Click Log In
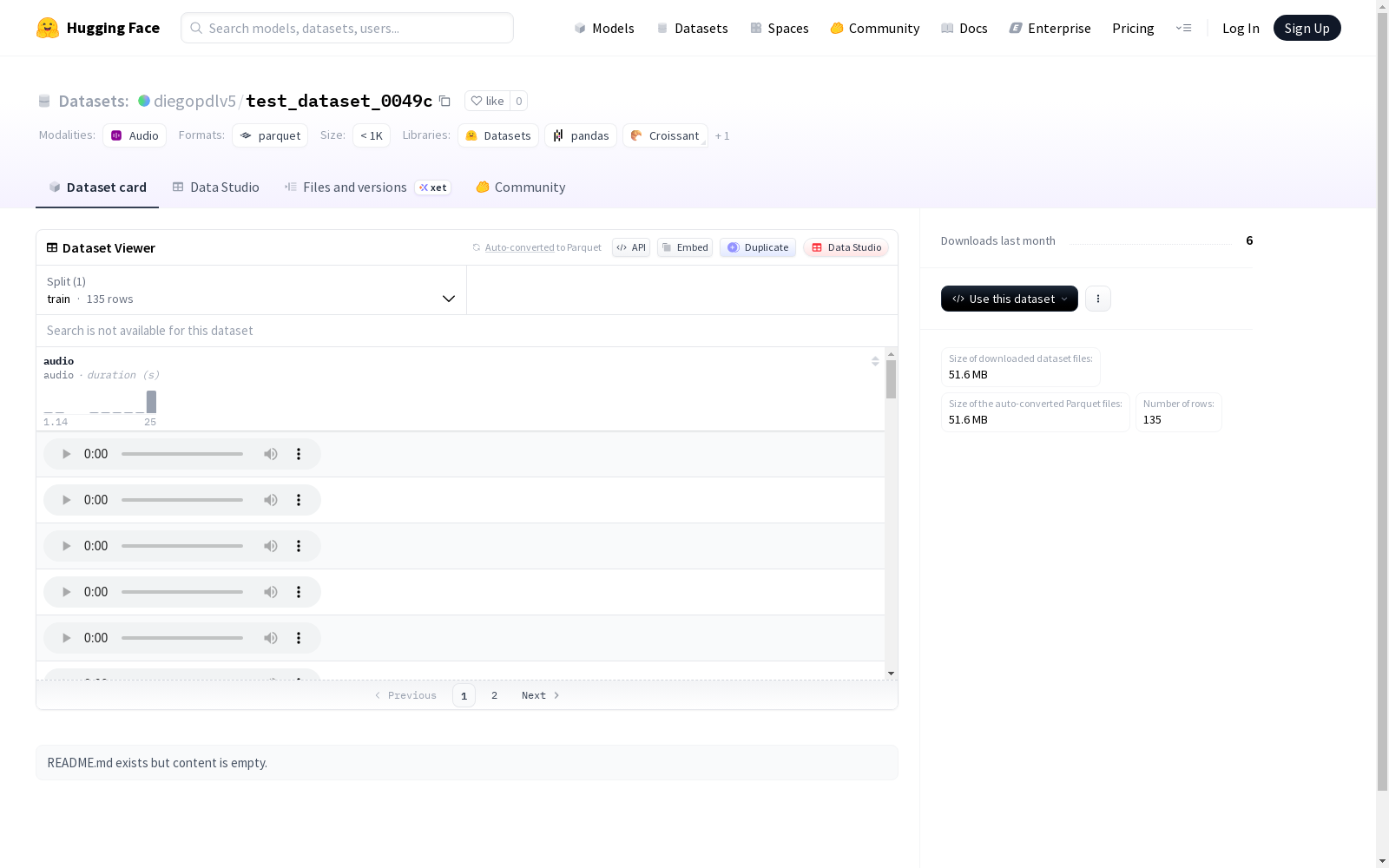 pos(1241,28)
